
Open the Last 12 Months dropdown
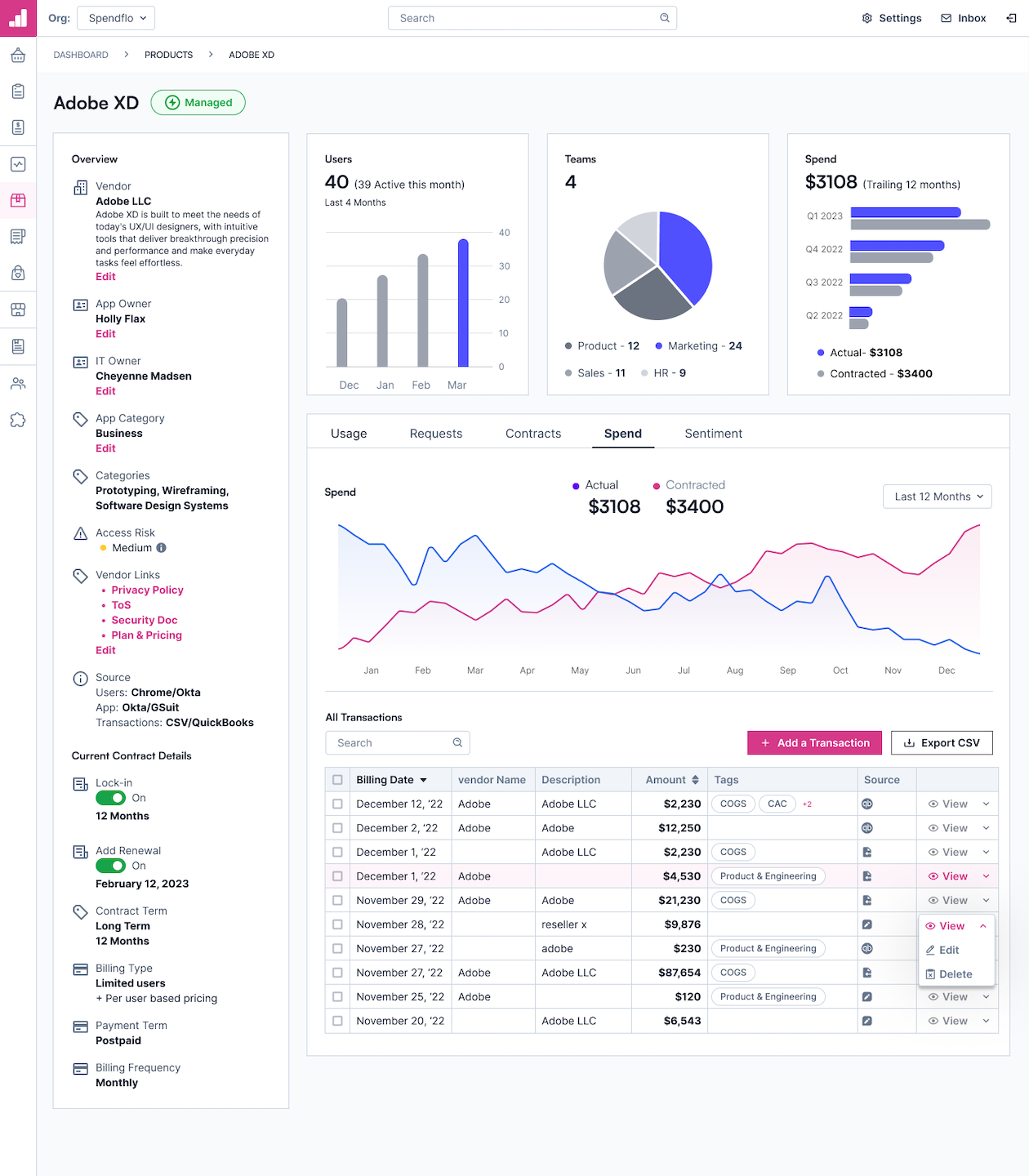tap(938, 497)
